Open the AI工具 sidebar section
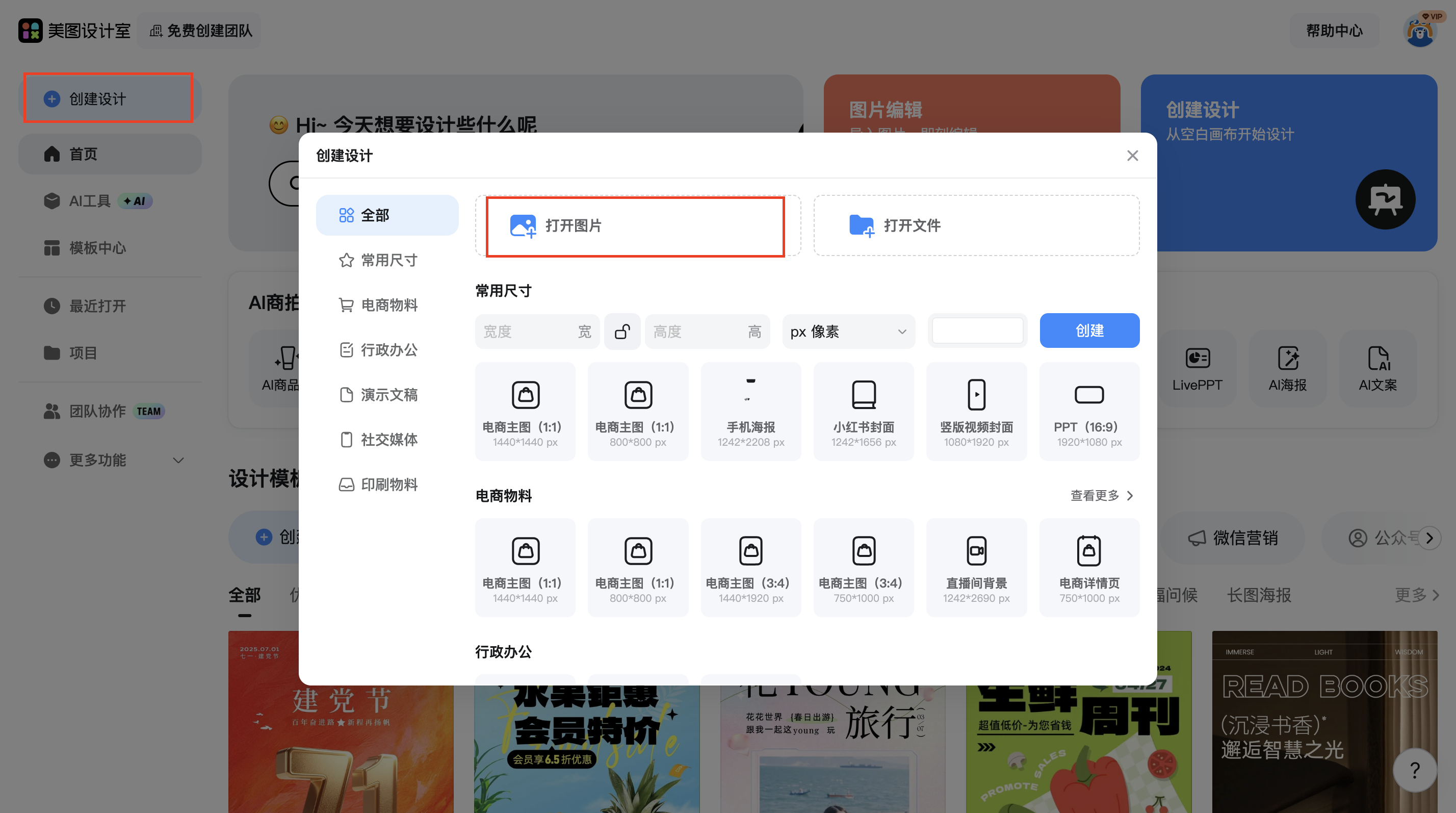The image size is (1456, 813). point(89,201)
